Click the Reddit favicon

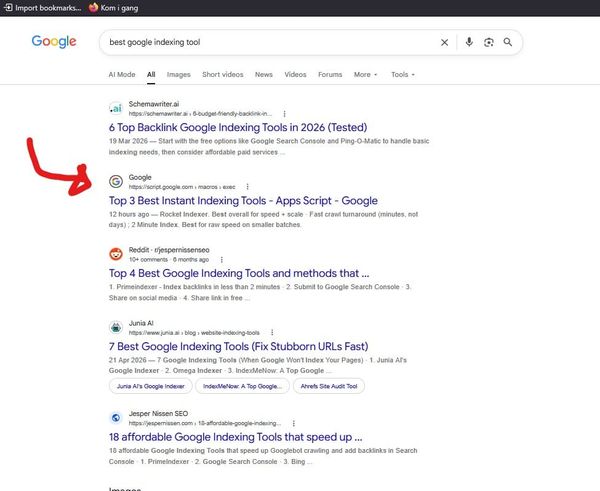pos(116,254)
